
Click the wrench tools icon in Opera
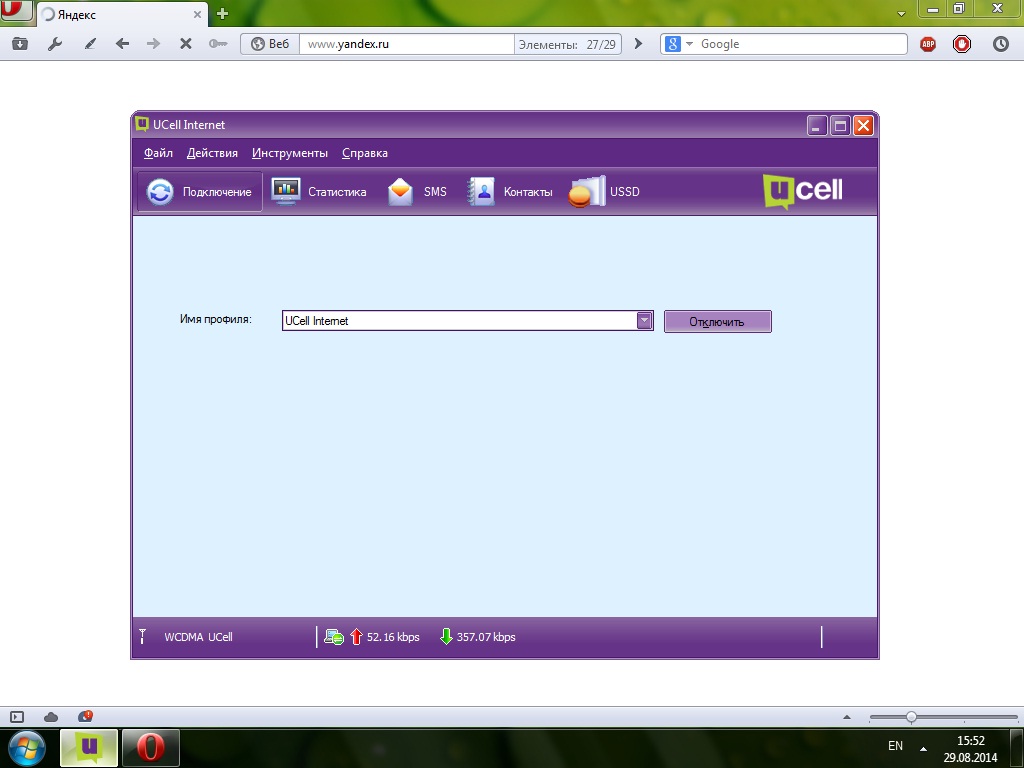[55, 44]
